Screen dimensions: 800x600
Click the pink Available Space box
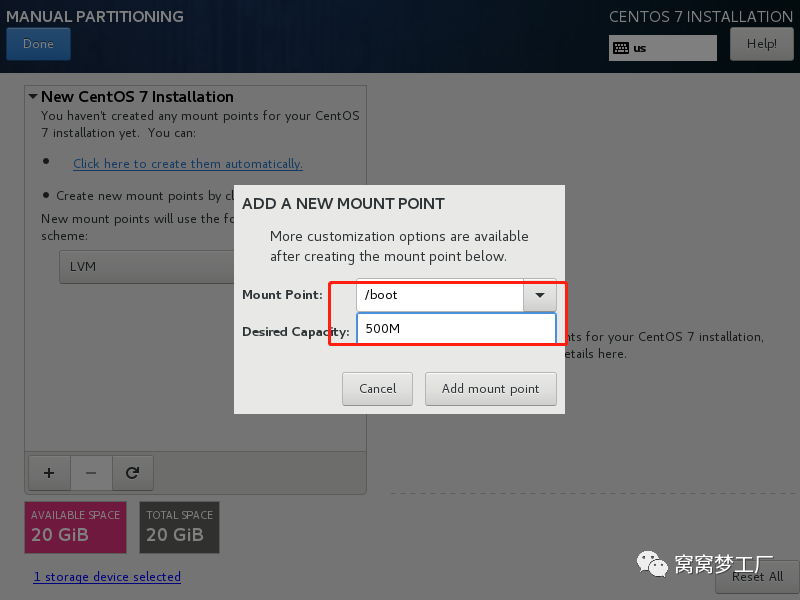coord(75,527)
